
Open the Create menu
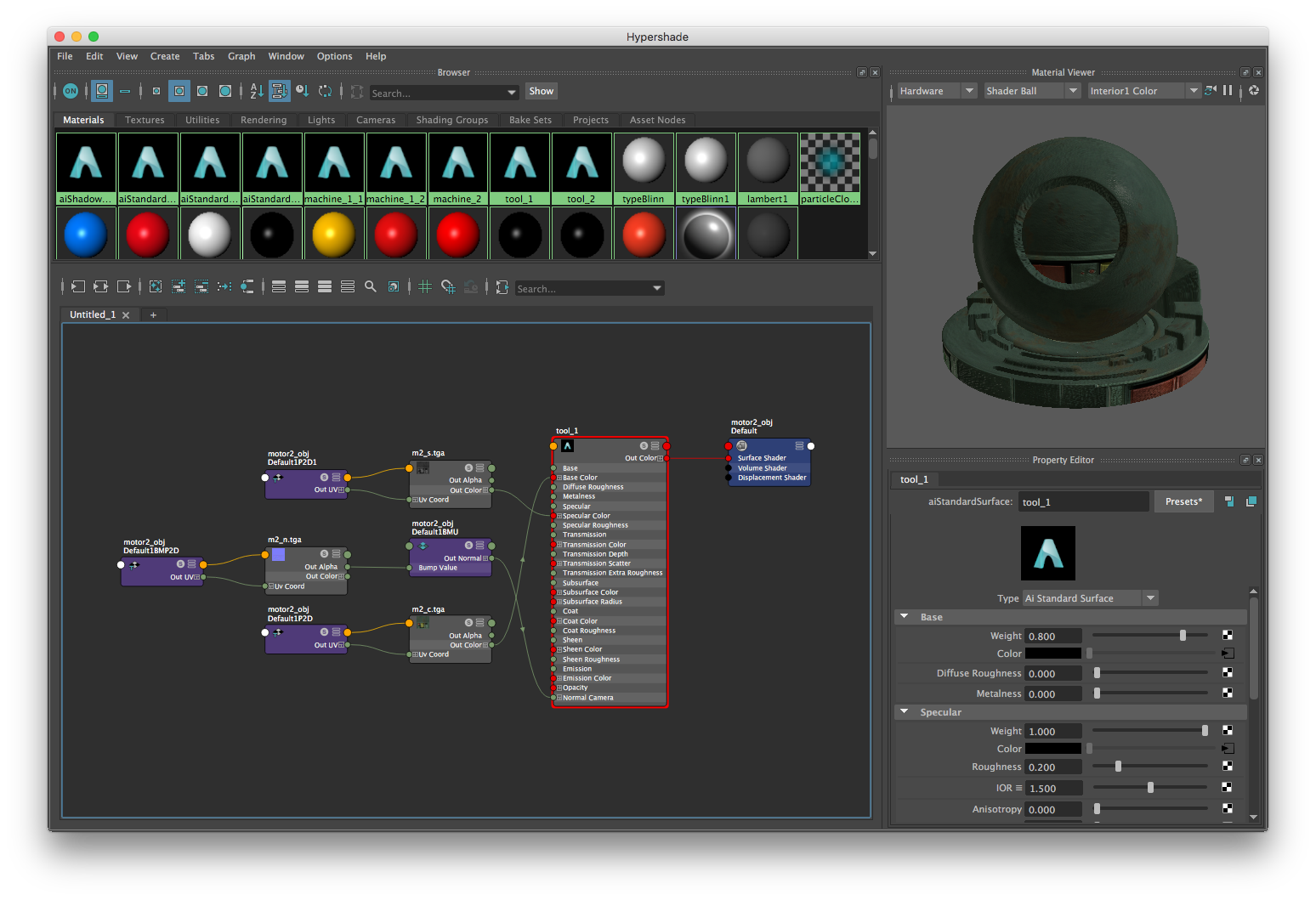pos(165,56)
